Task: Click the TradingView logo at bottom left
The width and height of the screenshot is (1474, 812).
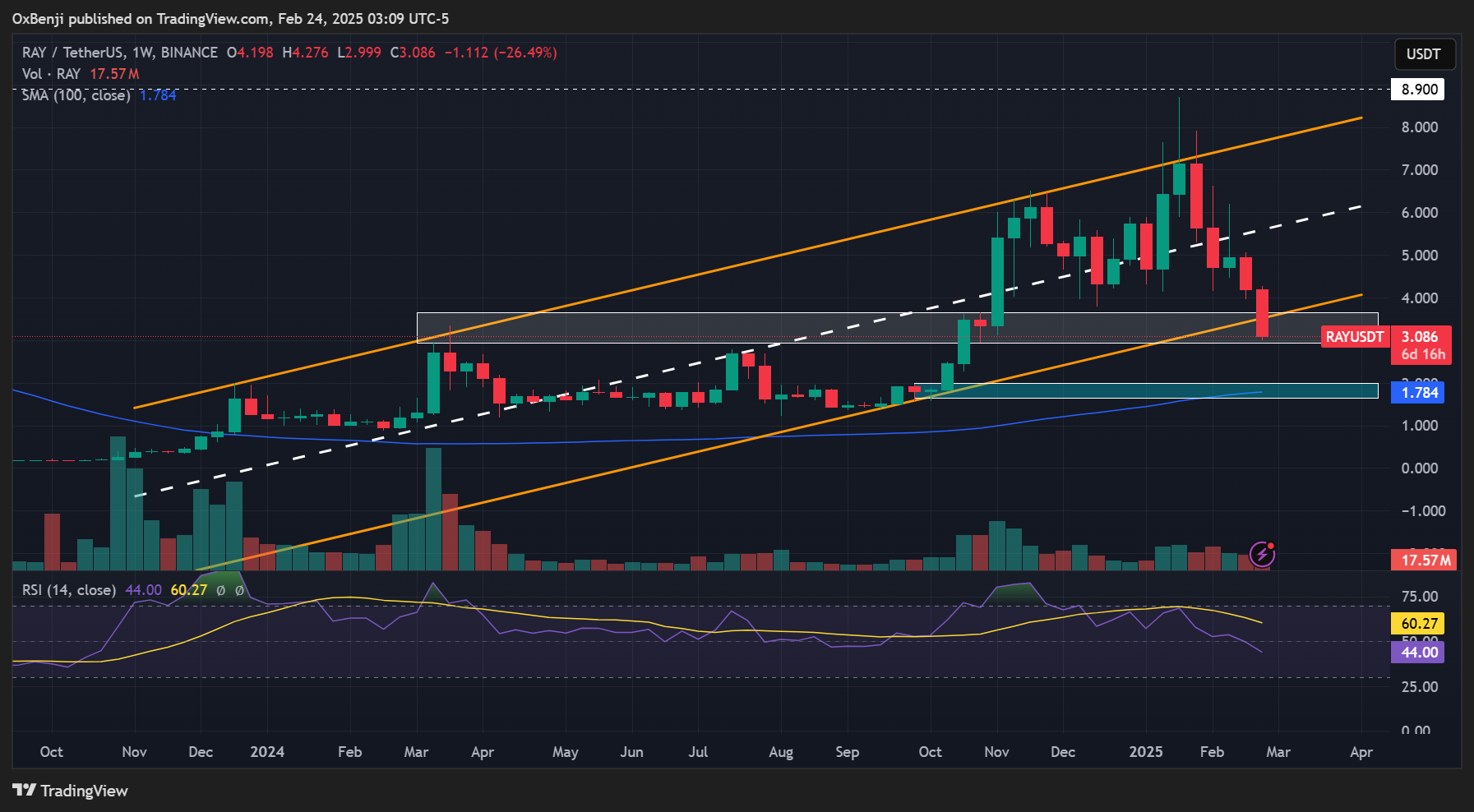Action: click(71, 791)
